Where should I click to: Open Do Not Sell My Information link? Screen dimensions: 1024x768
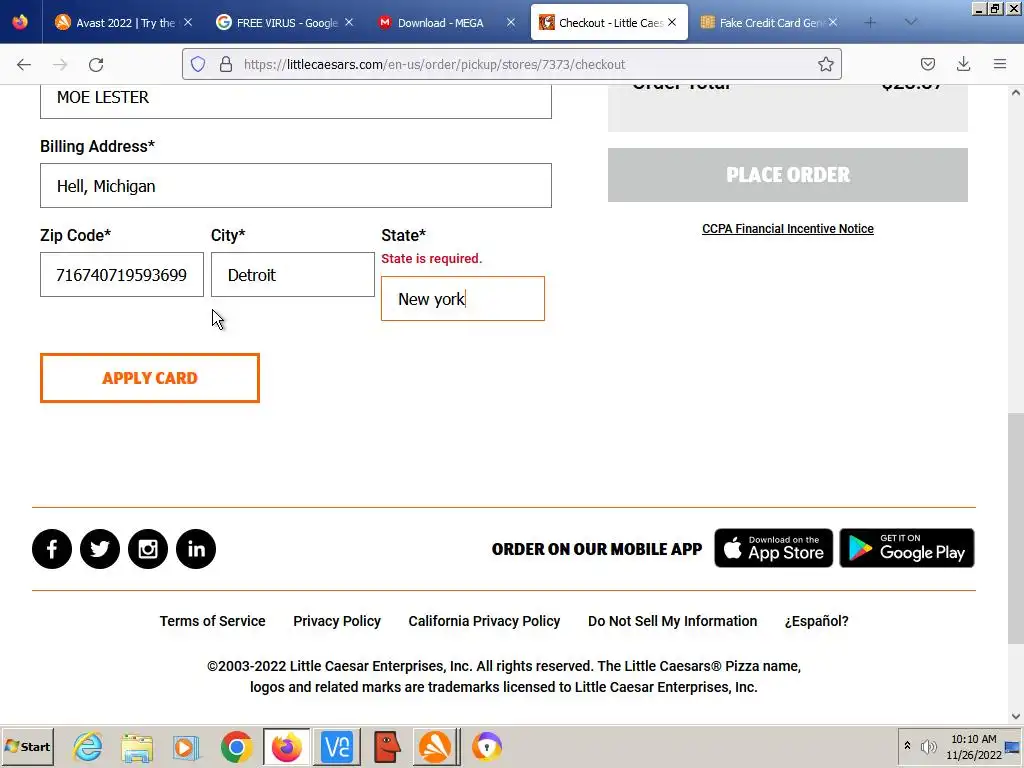coord(673,621)
